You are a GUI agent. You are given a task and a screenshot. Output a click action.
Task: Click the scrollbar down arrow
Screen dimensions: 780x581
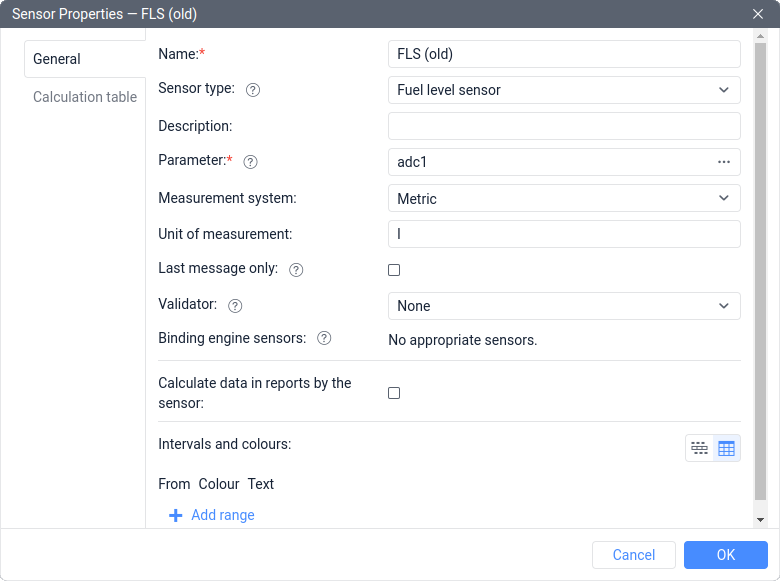tap(760, 520)
